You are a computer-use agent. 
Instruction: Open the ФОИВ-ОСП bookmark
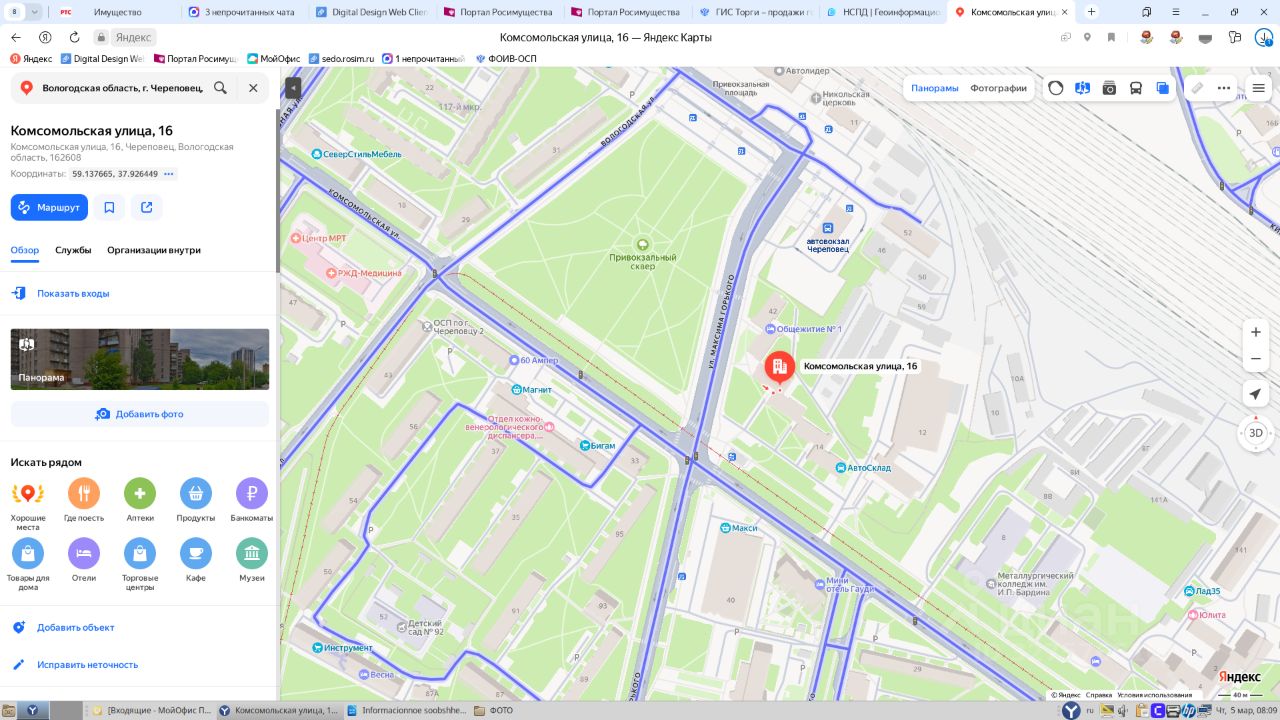[x=506, y=59]
